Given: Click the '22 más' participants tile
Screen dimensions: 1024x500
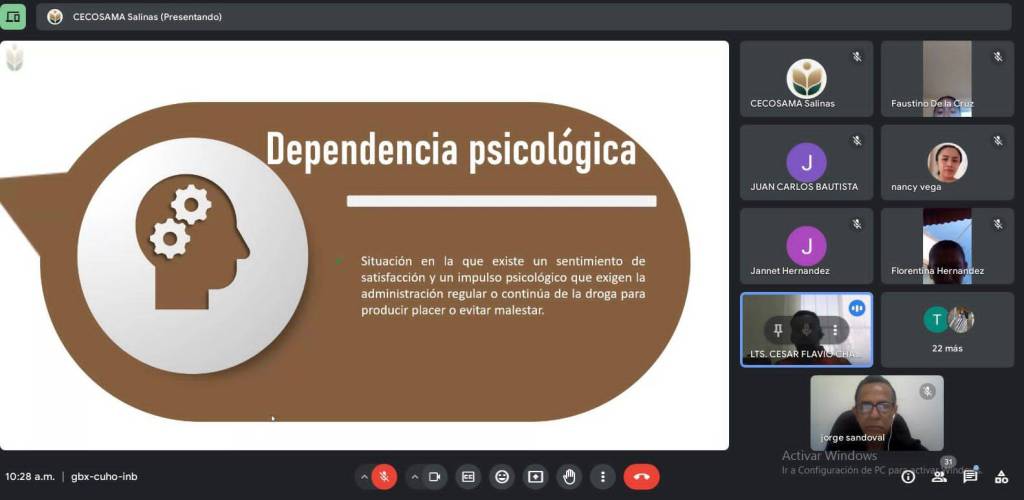Looking at the screenshot, I should [x=946, y=329].
